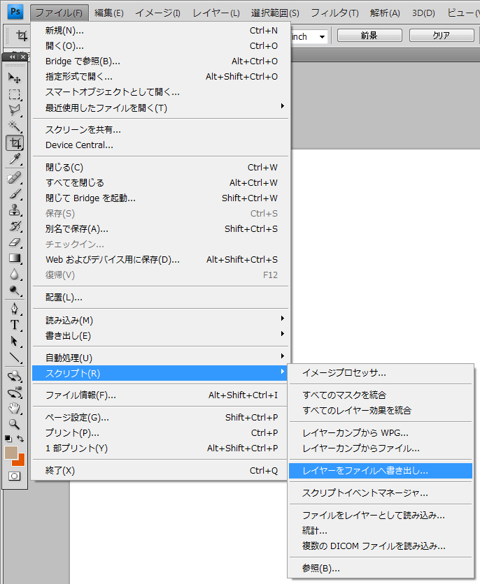Swap foreground and background colors
The image size is (480, 584).
(20, 439)
